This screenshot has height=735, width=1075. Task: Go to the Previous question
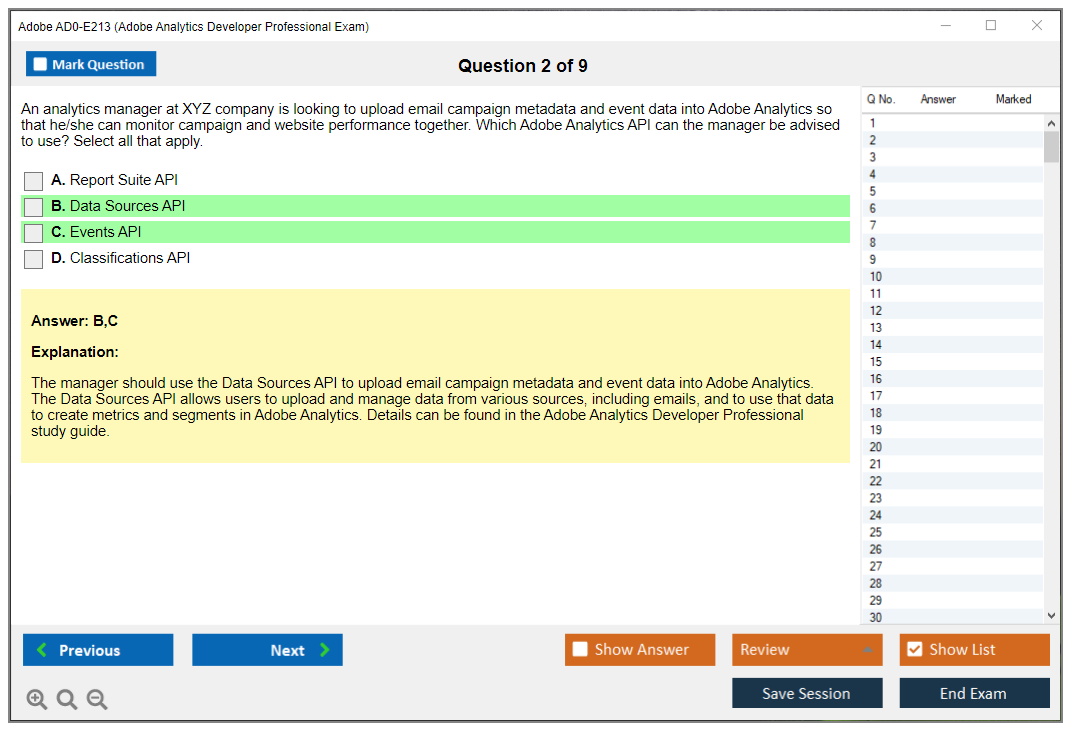(98, 650)
